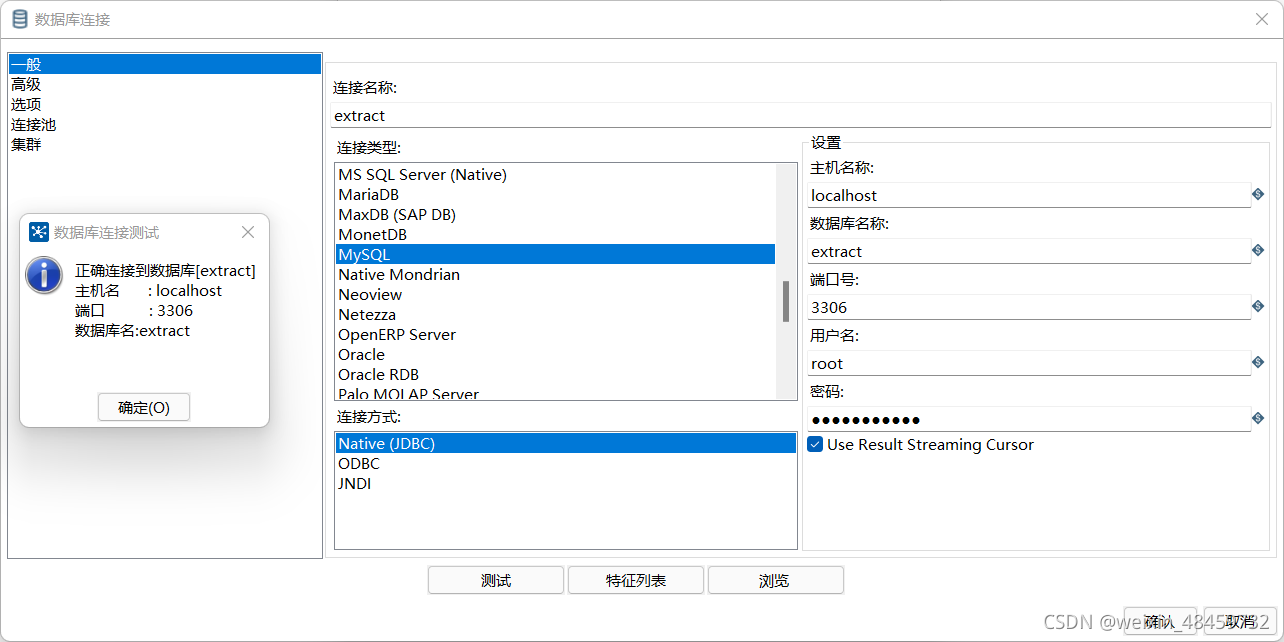This screenshot has height=642, width=1284.
Task: Select Native (JDBC) access method
Action: (565, 443)
